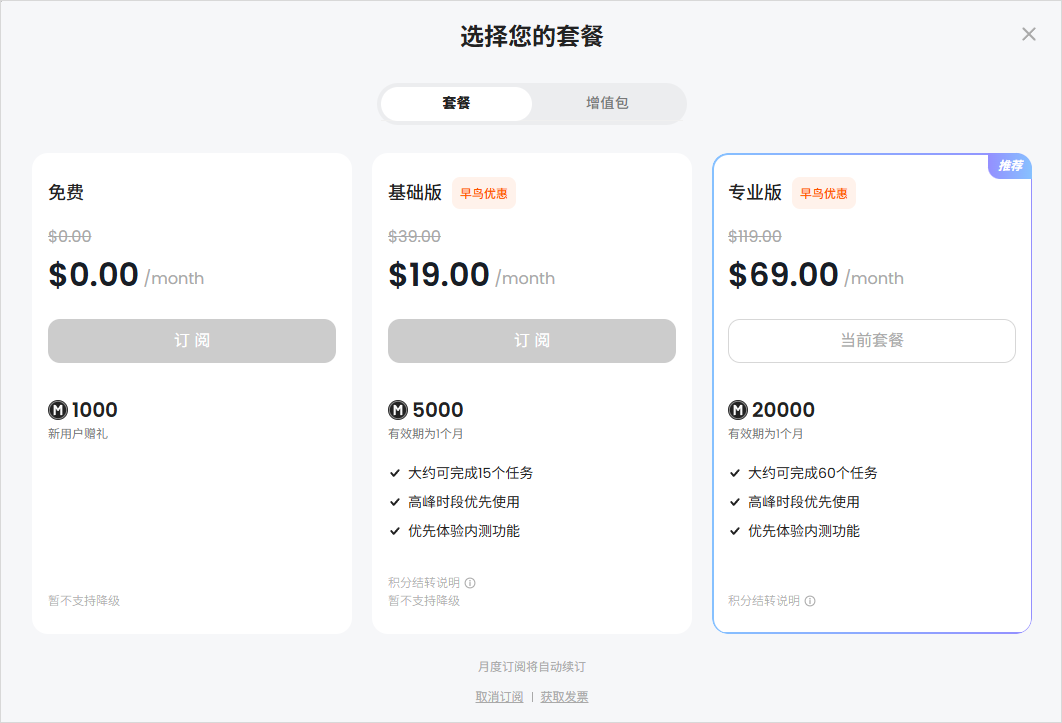Click the M credits icon on 免费 card
Screen dimensions: 1062x723
(x=57, y=409)
